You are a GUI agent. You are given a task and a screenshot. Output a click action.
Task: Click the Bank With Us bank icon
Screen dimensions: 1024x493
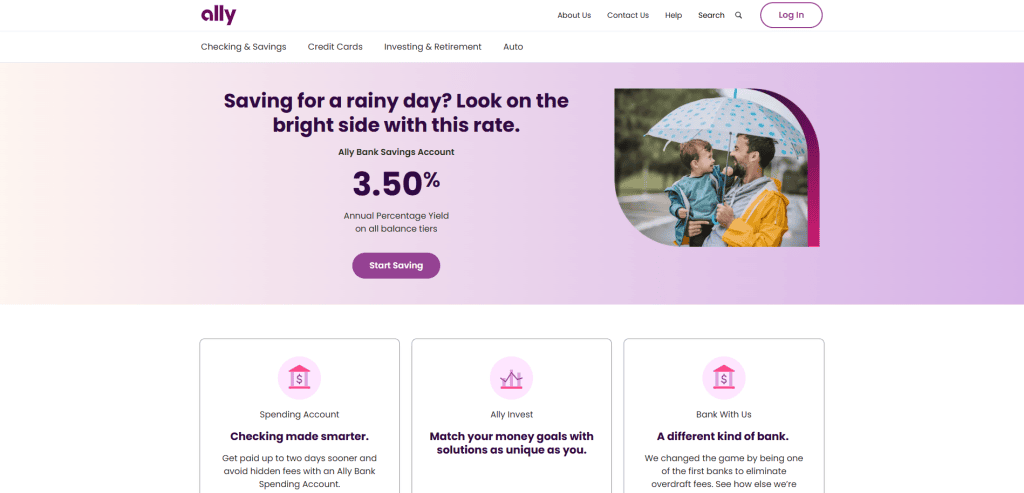click(724, 377)
